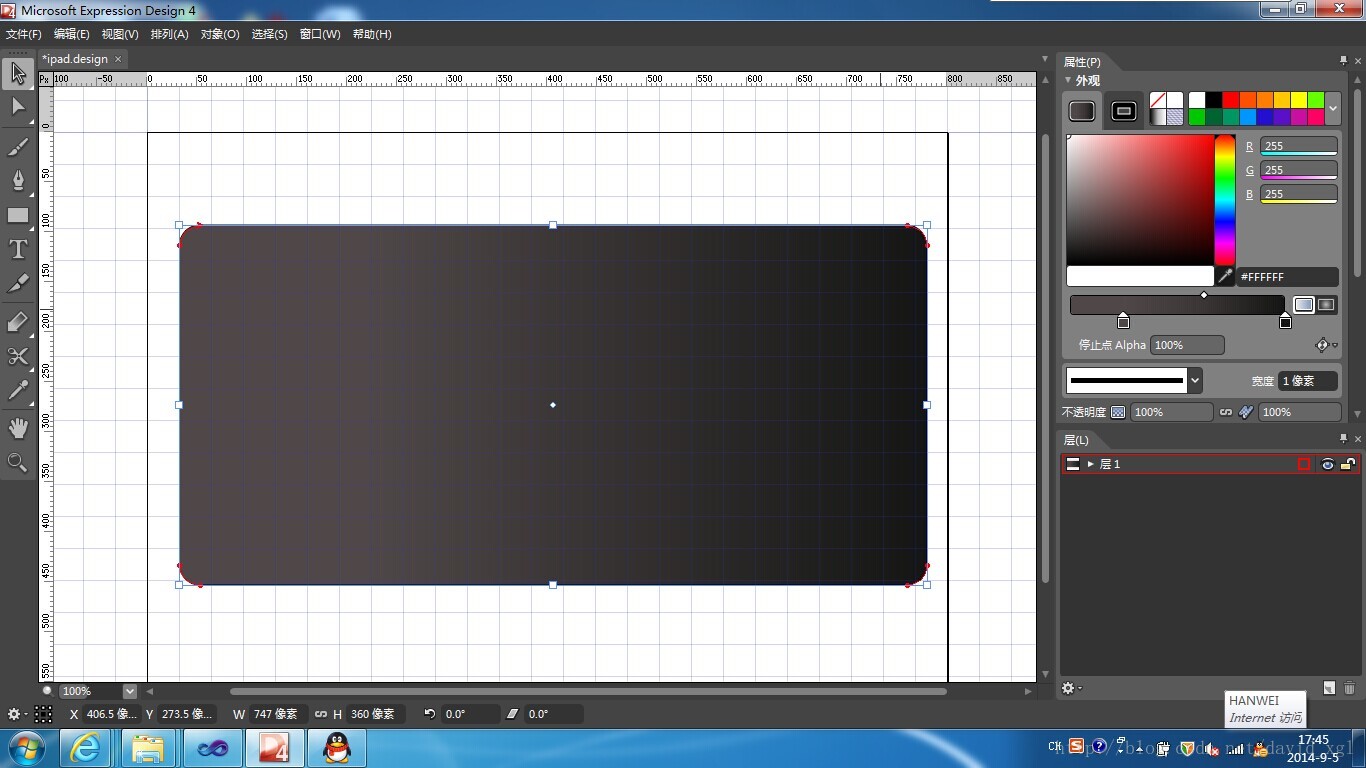The height and width of the screenshot is (768, 1366).
Task: Click the eyedropper next to the hex field
Action: pos(1225,277)
